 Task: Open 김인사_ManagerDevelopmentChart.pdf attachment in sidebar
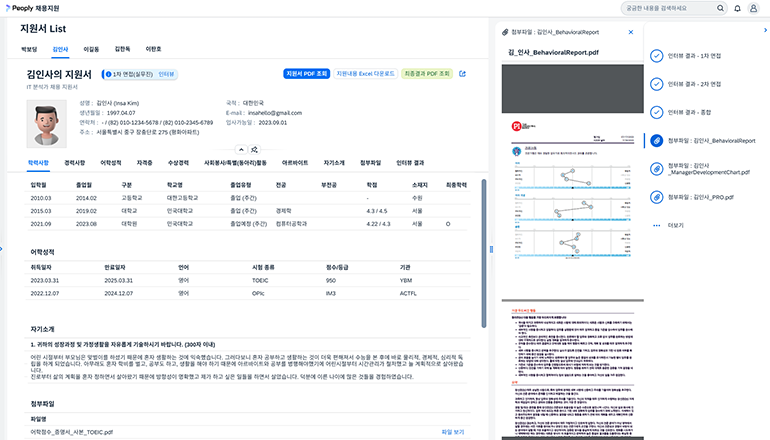(709, 169)
